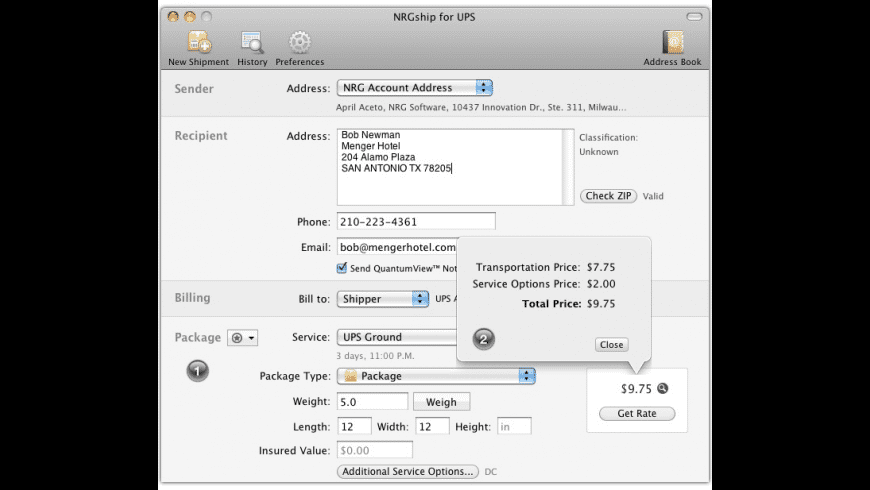The height and width of the screenshot is (490, 870).
Task: Click the Phone number field
Action: (x=416, y=221)
